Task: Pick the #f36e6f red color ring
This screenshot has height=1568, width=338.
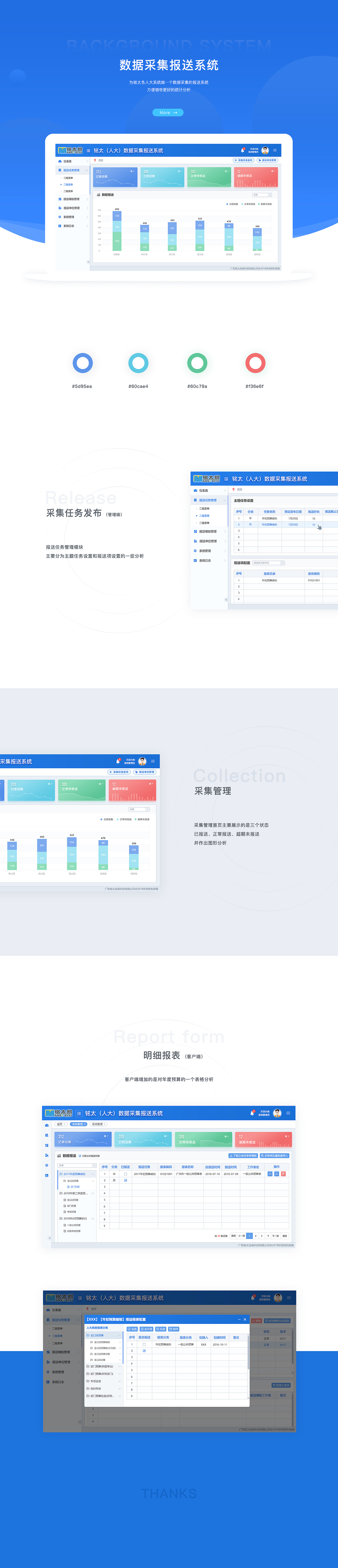Action: click(x=255, y=363)
